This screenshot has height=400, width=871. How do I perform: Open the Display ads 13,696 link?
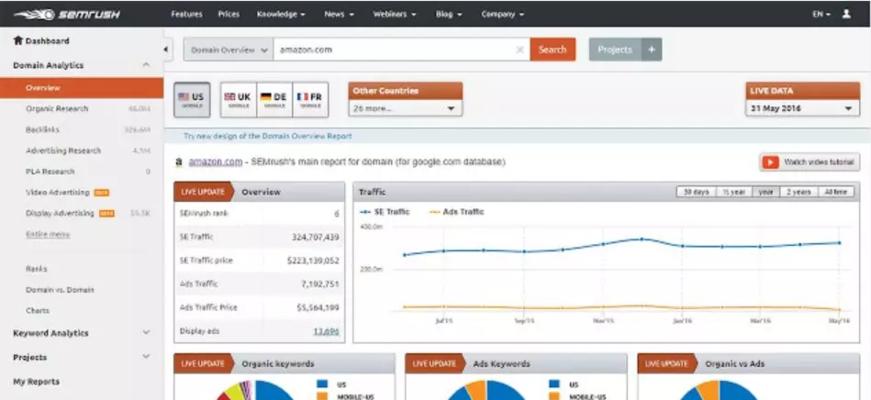[326, 331]
